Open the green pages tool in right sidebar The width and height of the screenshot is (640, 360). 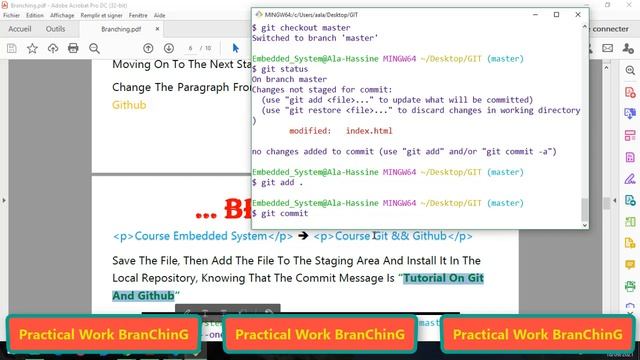[x=630, y=222]
